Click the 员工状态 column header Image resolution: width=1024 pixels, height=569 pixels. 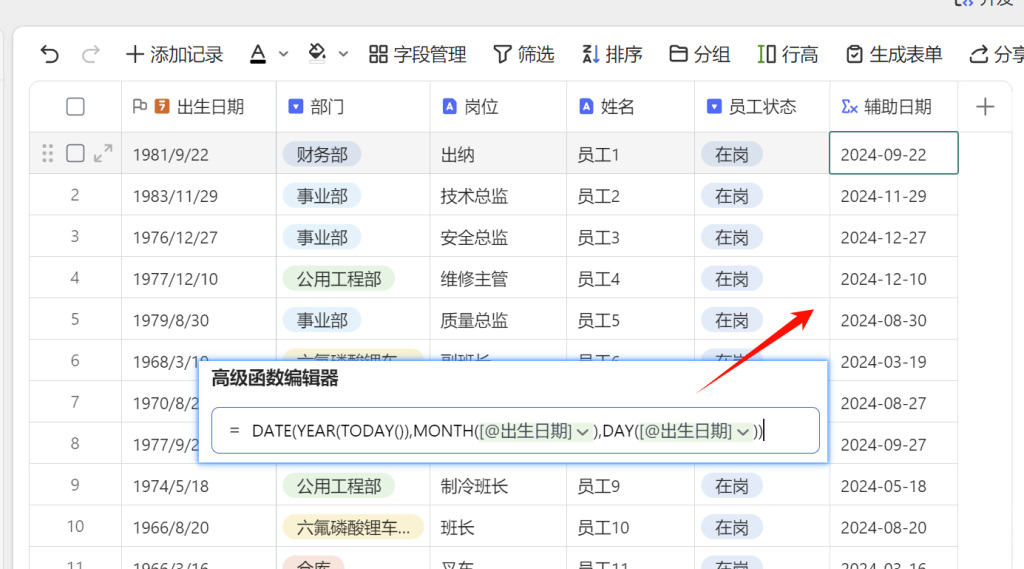pos(762,106)
